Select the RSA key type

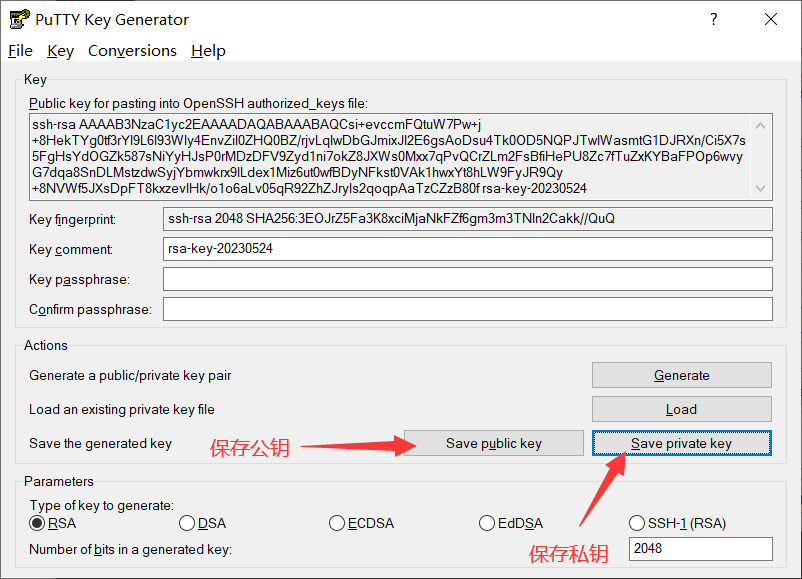(38, 523)
